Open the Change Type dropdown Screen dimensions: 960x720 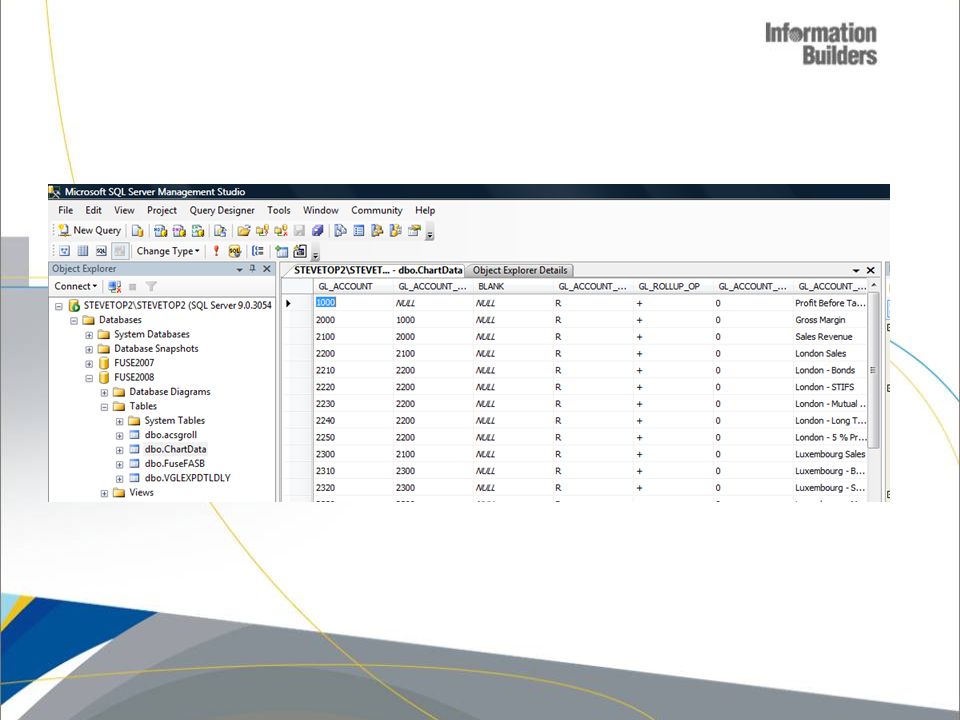(168, 251)
